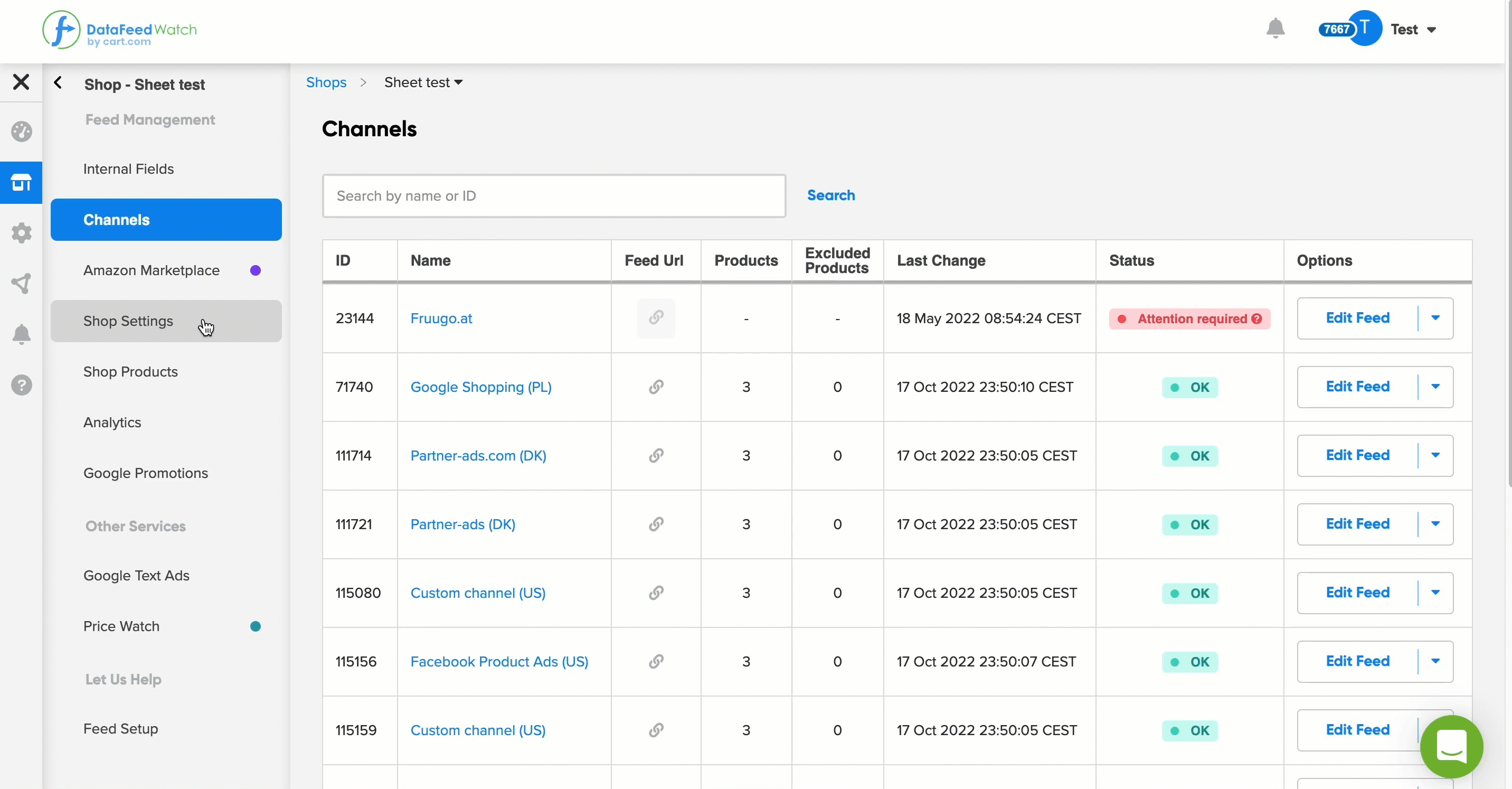Image resolution: width=1512 pixels, height=789 pixels.
Task: Open alerts bell icon in left rail
Action: 21,334
